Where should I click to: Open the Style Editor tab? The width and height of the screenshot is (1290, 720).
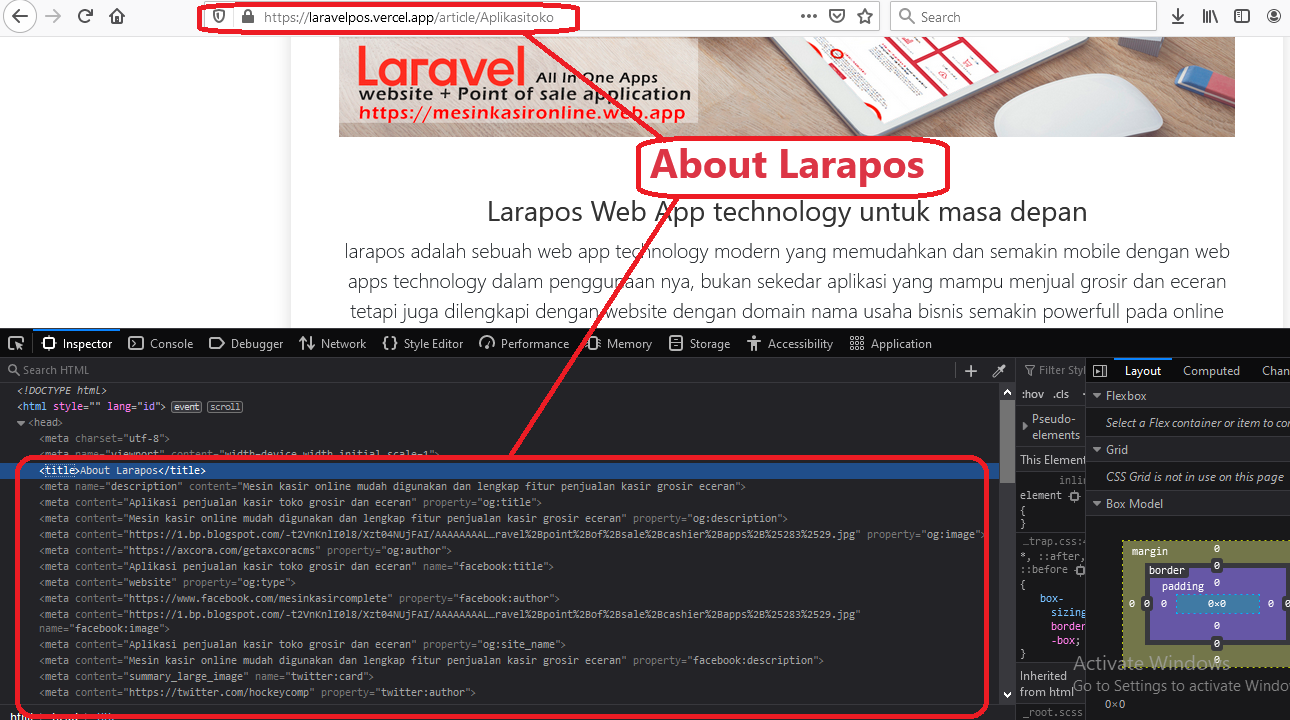[423, 343]
